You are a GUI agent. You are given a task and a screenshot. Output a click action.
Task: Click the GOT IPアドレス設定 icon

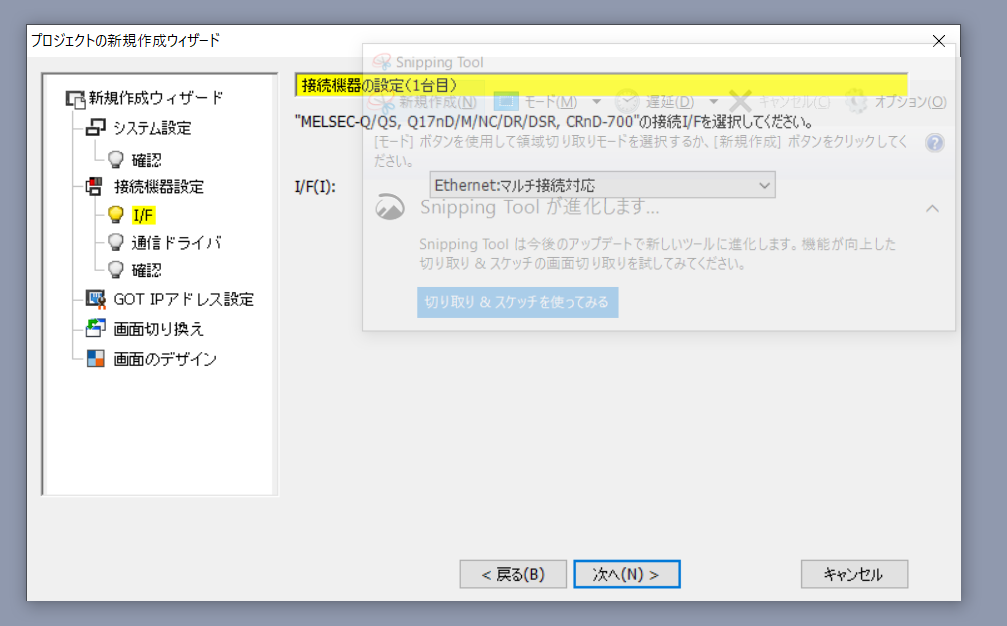[x=95, y=299]
